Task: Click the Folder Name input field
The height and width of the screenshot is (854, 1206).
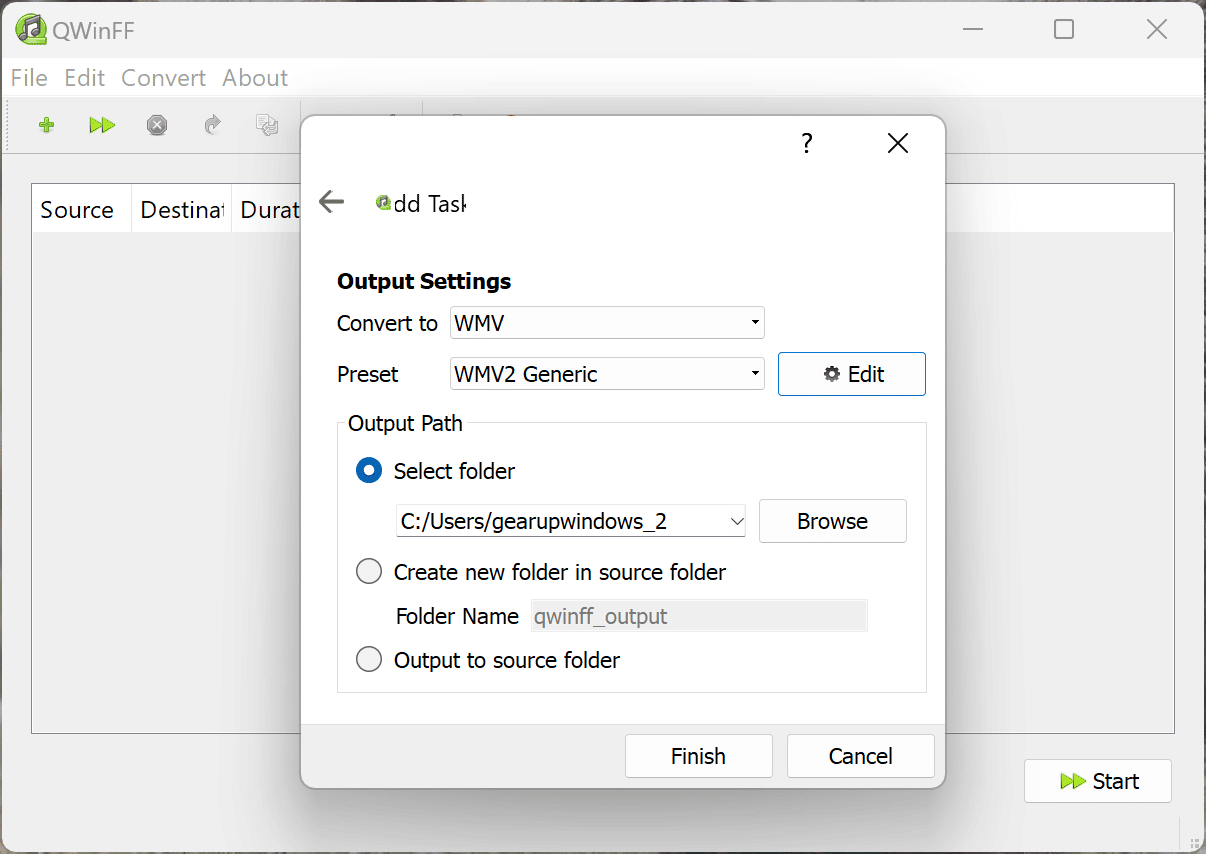Action: tap(699, 616)
